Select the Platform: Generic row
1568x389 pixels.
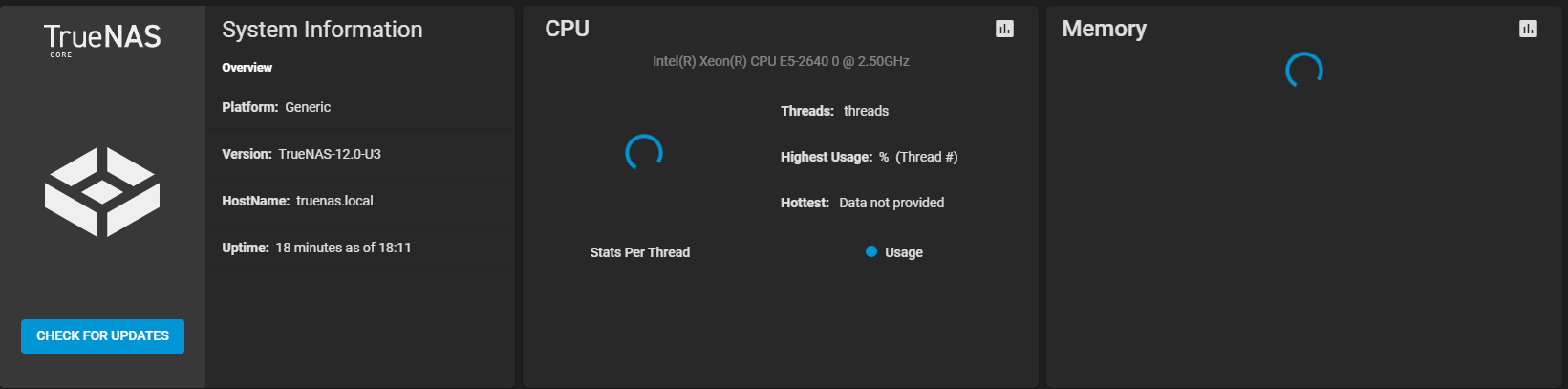pos(360,107)
